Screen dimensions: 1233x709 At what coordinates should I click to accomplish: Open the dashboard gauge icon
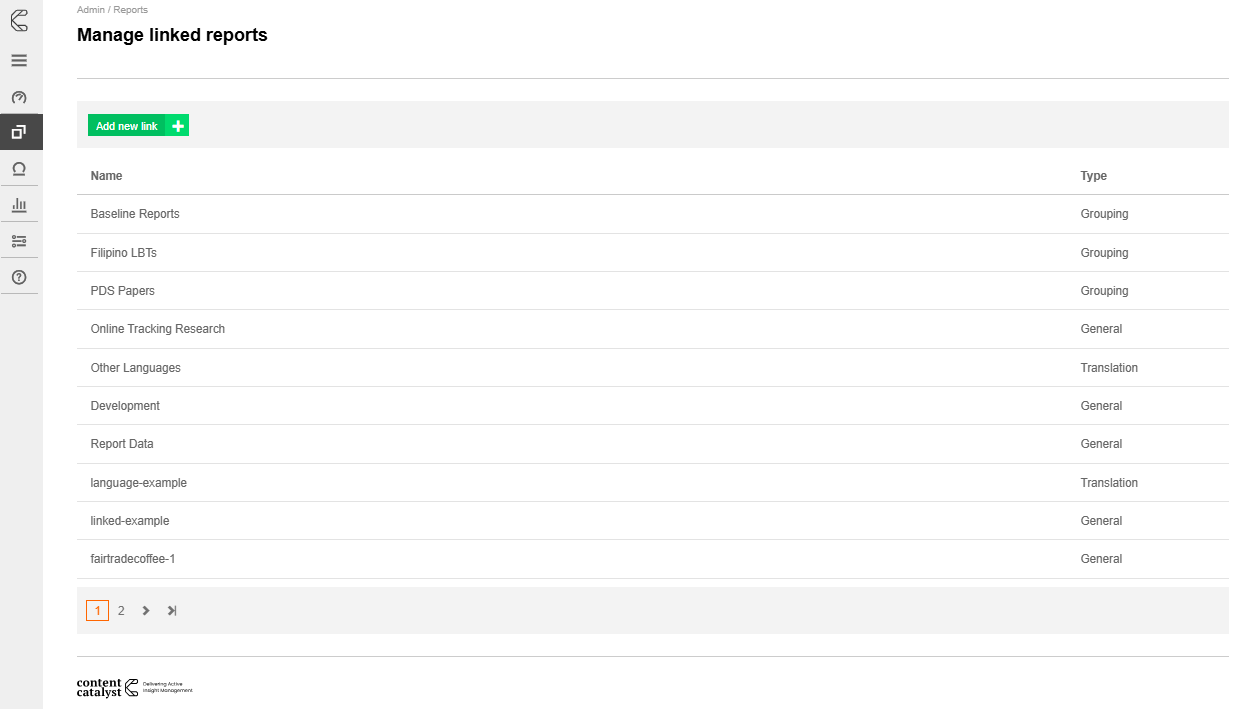[x=19, y=97]
